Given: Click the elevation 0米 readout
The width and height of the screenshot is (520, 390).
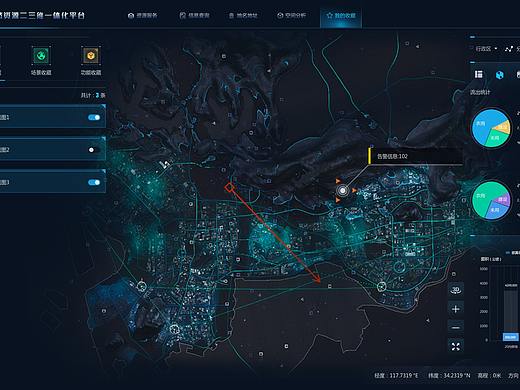Looking at the screenshot, I should click(x=489, y=376).
